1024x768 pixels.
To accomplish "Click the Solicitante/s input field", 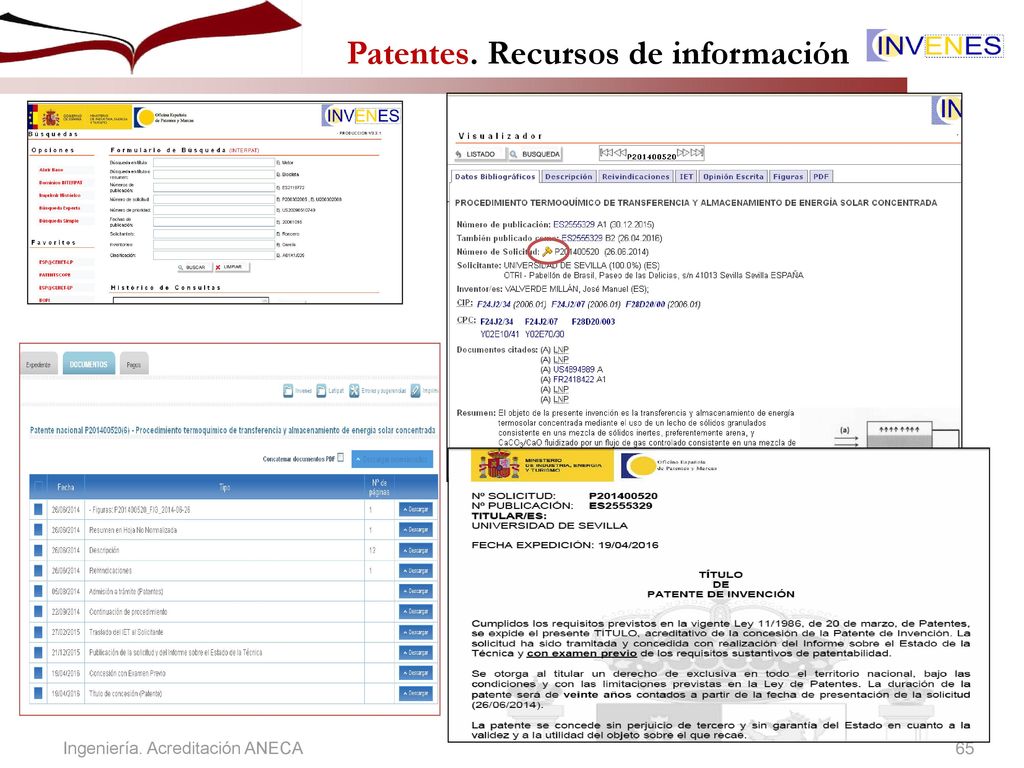I will [214, 233].
